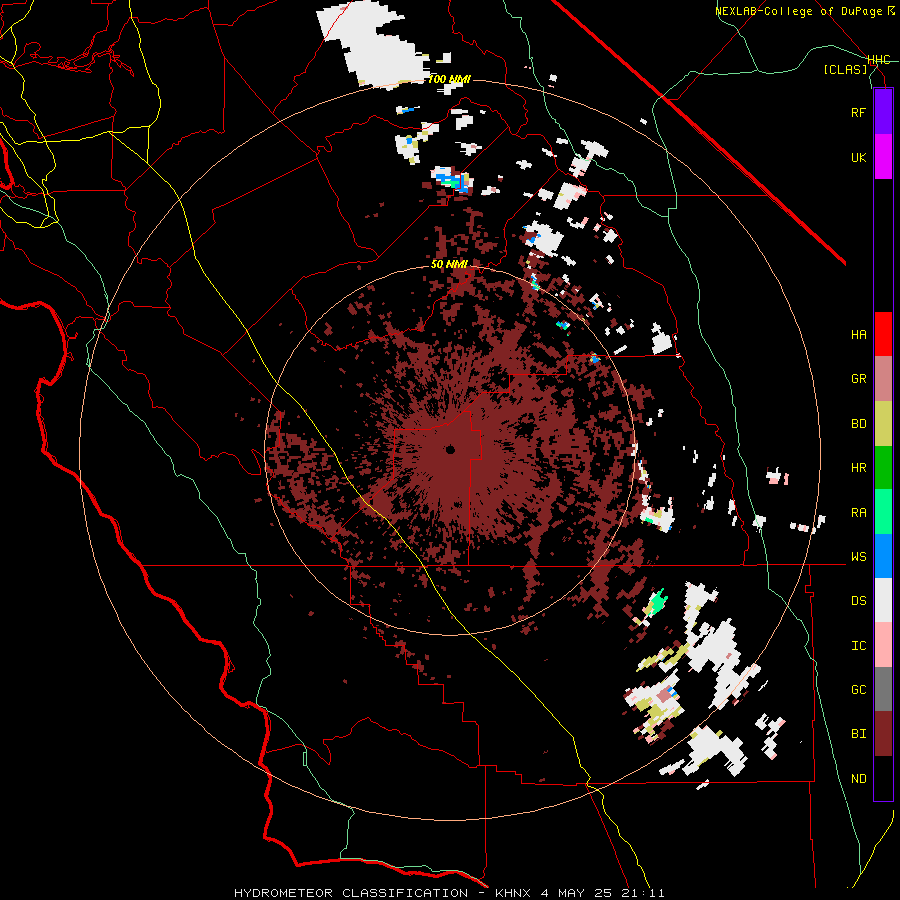900x900 pixels.
Task: Click the '50 NMI' range ring label
Action: (x=449, y=264)
